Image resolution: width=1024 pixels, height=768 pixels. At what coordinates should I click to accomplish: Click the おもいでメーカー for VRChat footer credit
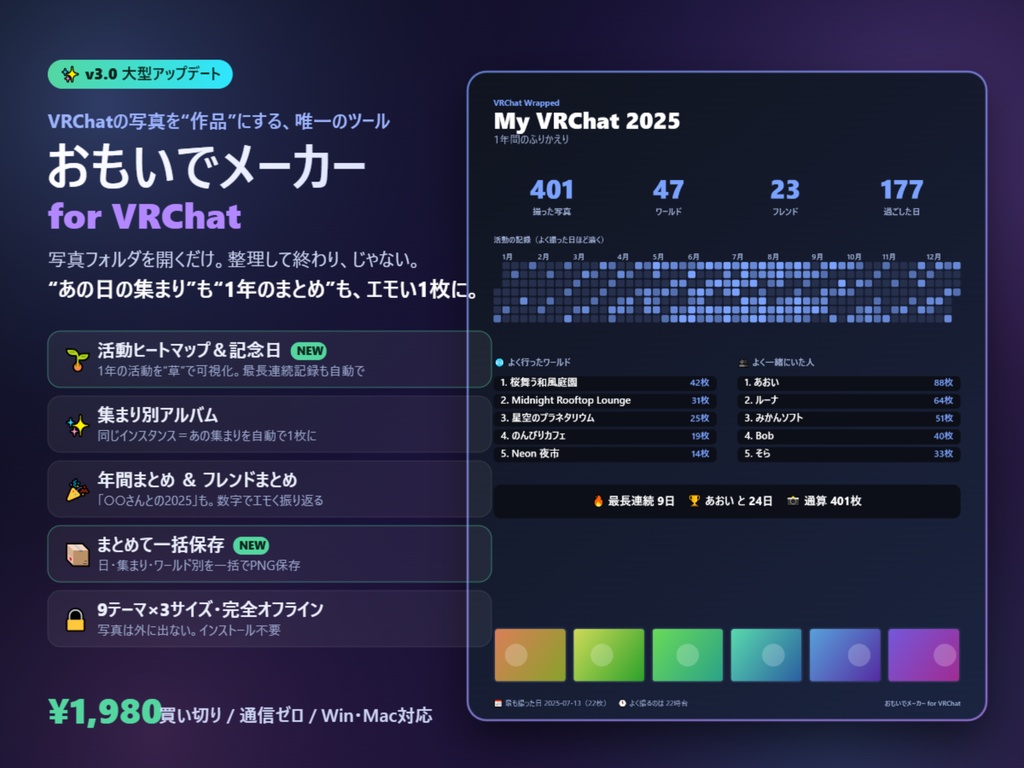922,703
